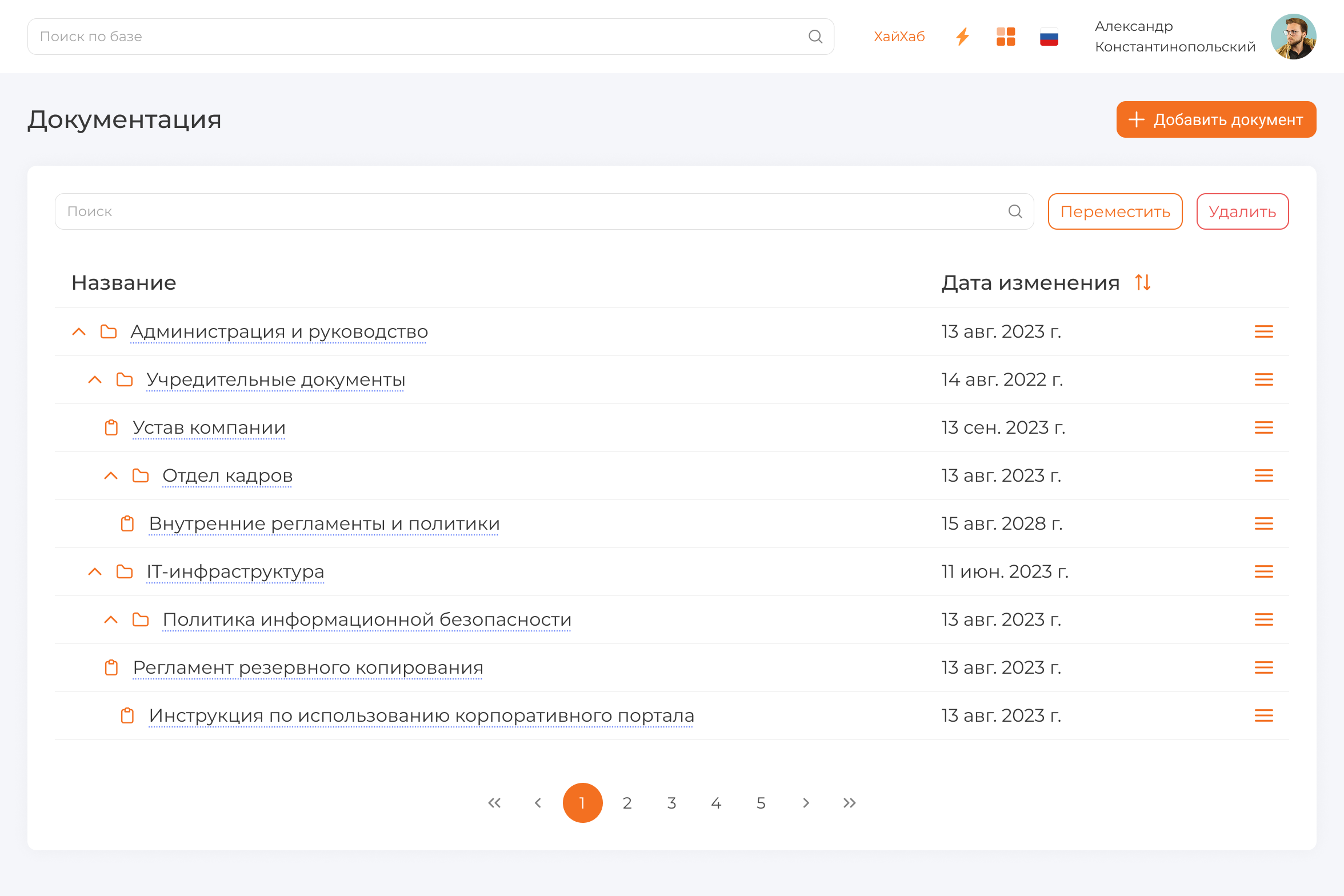The height and width of the screenshot is (896, 1344).
Task: Collapse the Администрация и руководство folder
Action: [x=79, y=331]
